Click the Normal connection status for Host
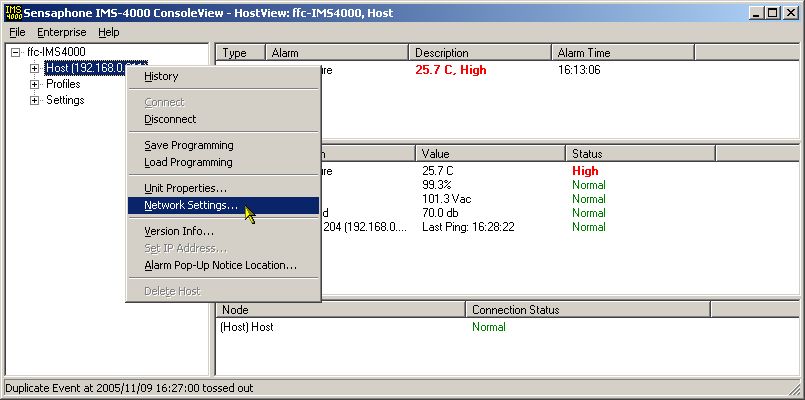The width and height of the screenshot is (805, 400). click(489, 327)
